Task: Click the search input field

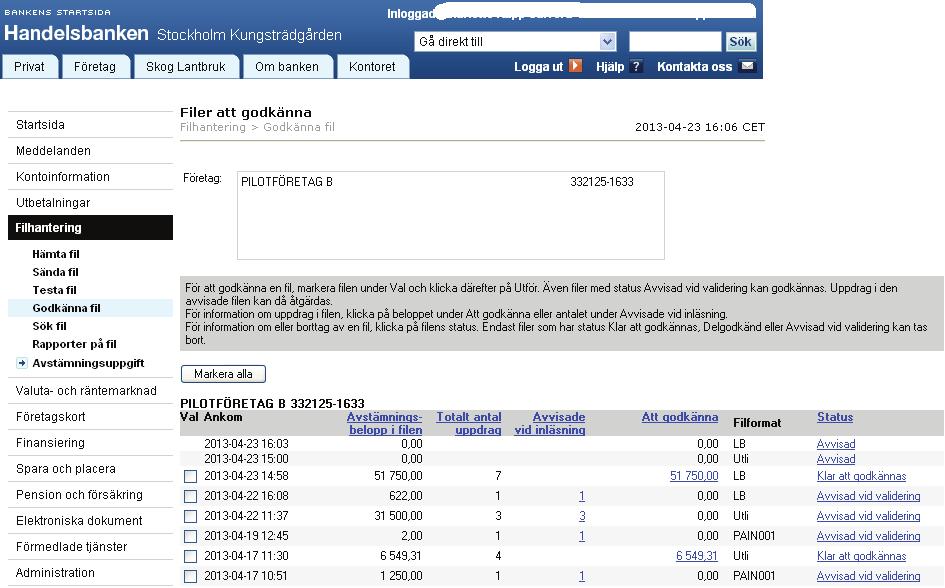Action: [x=675, y=42]
